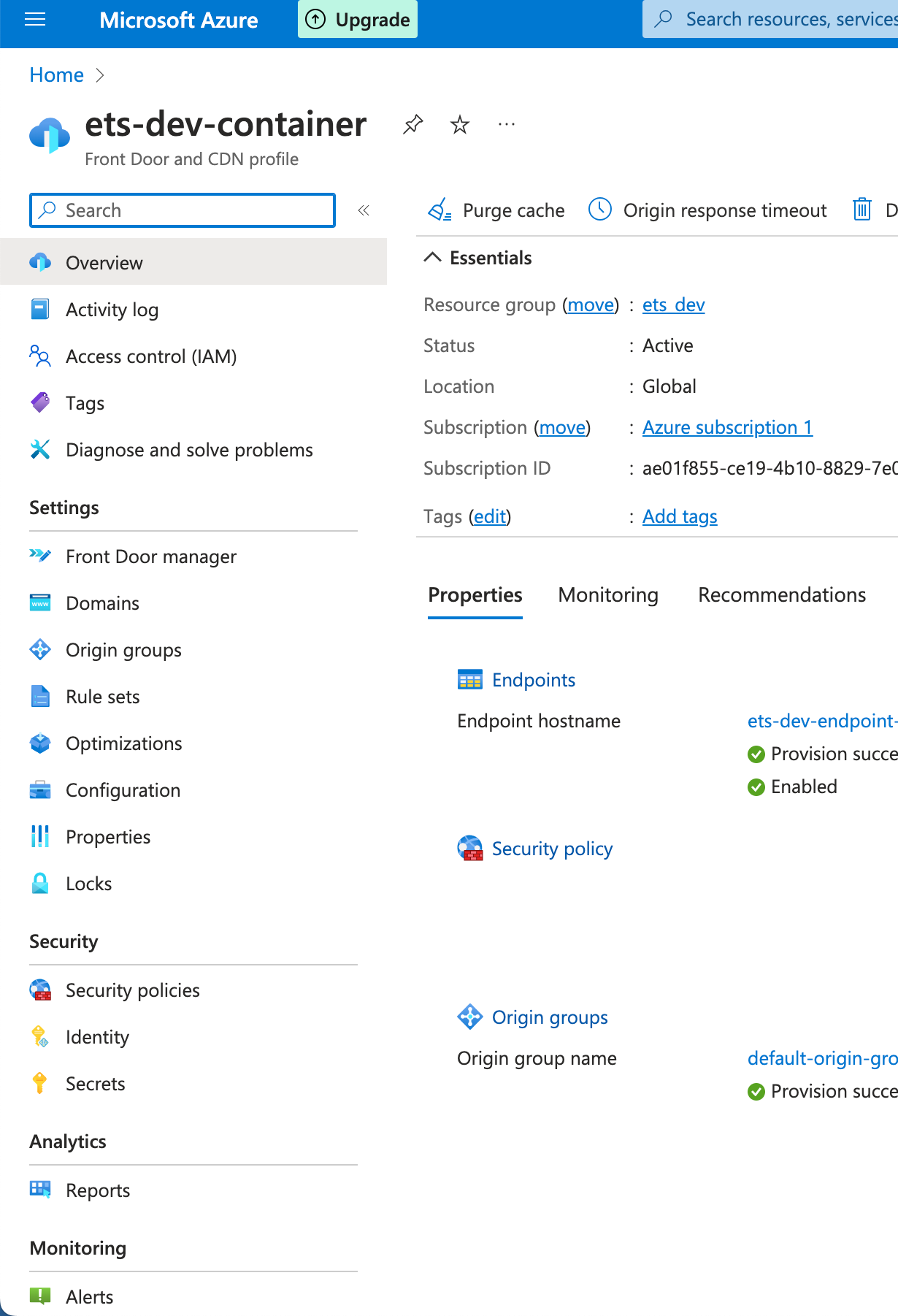Click the Microsoft Azure title
Screen dimensions: 898x1316
click(x=179, y=20)
